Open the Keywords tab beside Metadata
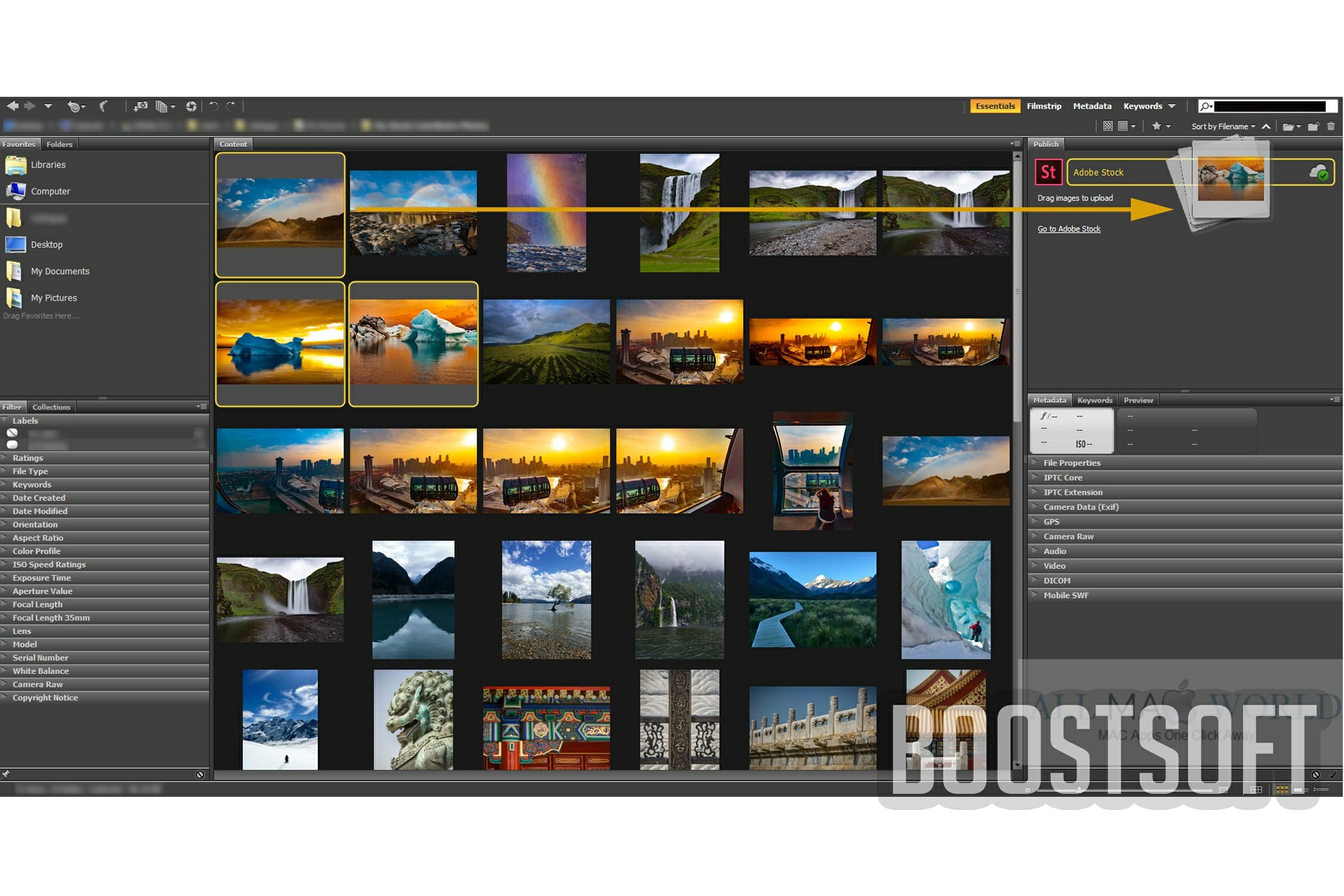The height and width of the screenshot is (896, 1344). click(1095, 400)
